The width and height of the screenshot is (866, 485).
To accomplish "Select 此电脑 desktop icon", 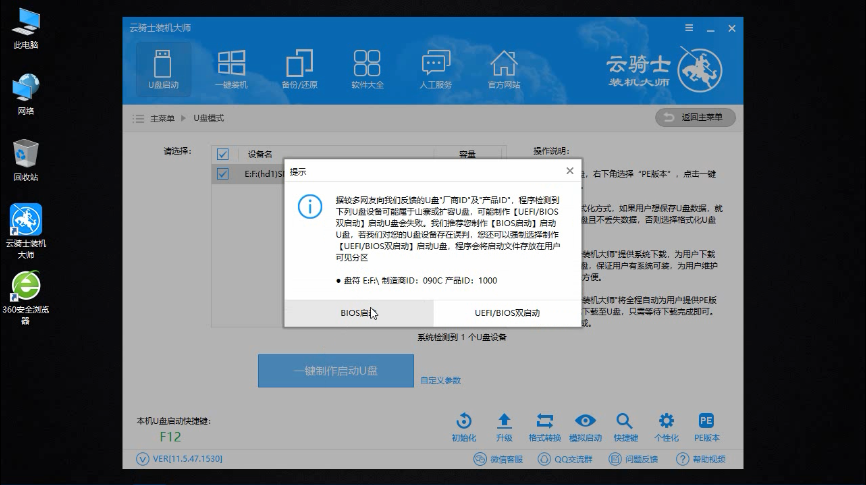I will (26, 29).
